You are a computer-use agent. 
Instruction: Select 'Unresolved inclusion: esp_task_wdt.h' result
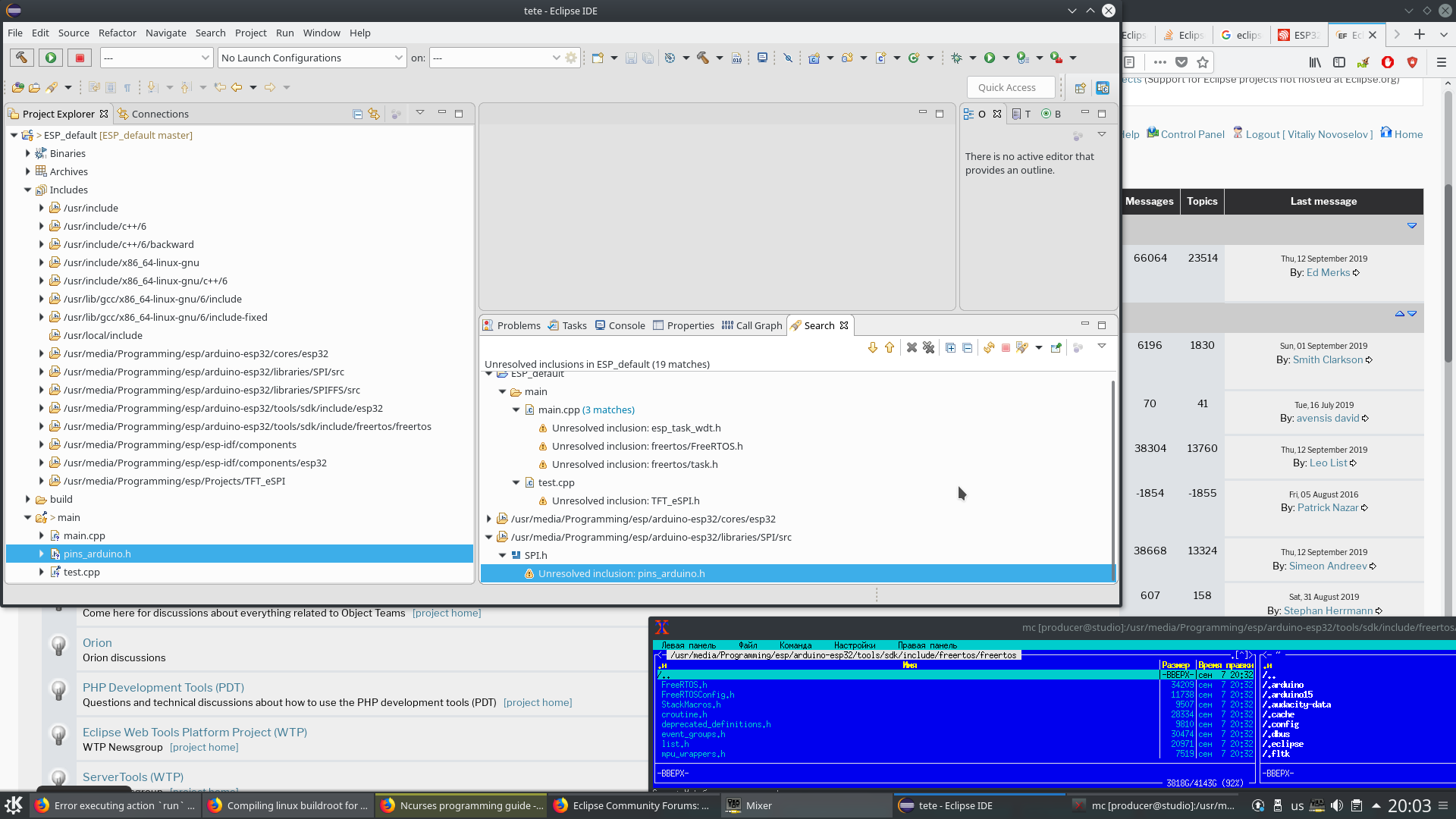click(636, 428)
